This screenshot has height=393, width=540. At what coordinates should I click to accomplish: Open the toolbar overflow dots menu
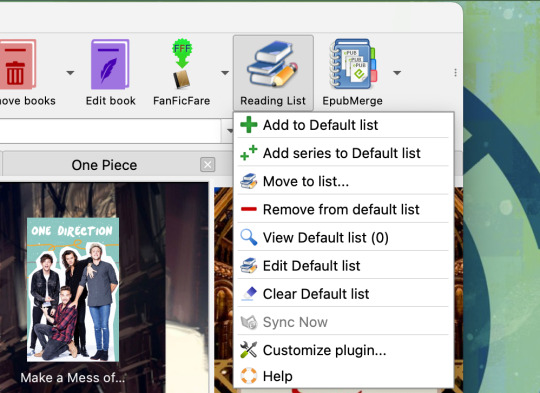tap(455, 73)
